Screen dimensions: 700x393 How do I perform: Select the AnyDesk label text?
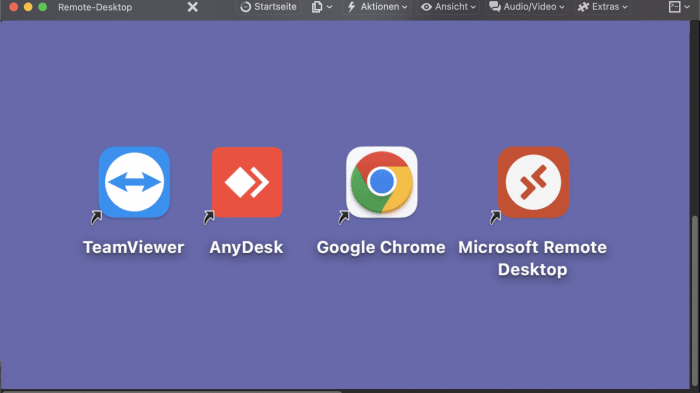[246, 247]
